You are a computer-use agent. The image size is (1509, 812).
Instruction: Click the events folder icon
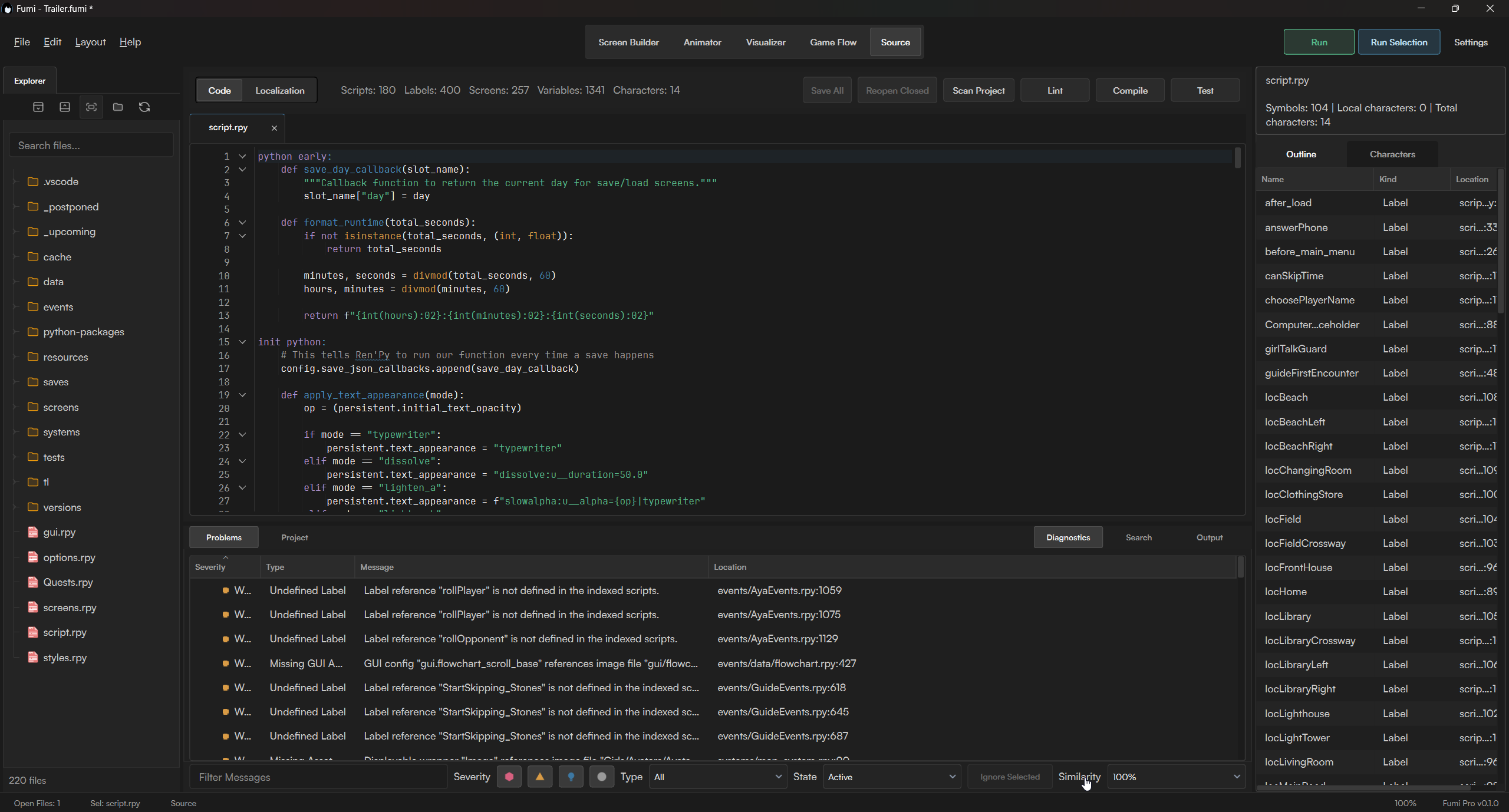(x=33, y=306)
